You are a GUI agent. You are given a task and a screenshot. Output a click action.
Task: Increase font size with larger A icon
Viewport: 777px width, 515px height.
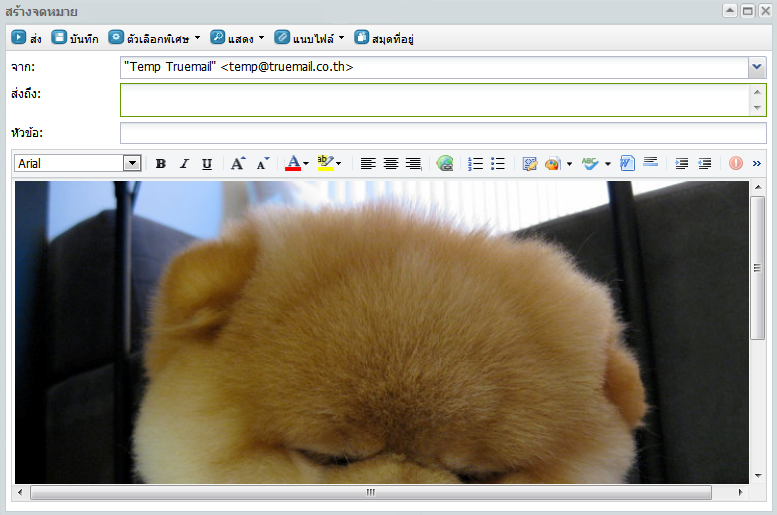pos(238,164)
